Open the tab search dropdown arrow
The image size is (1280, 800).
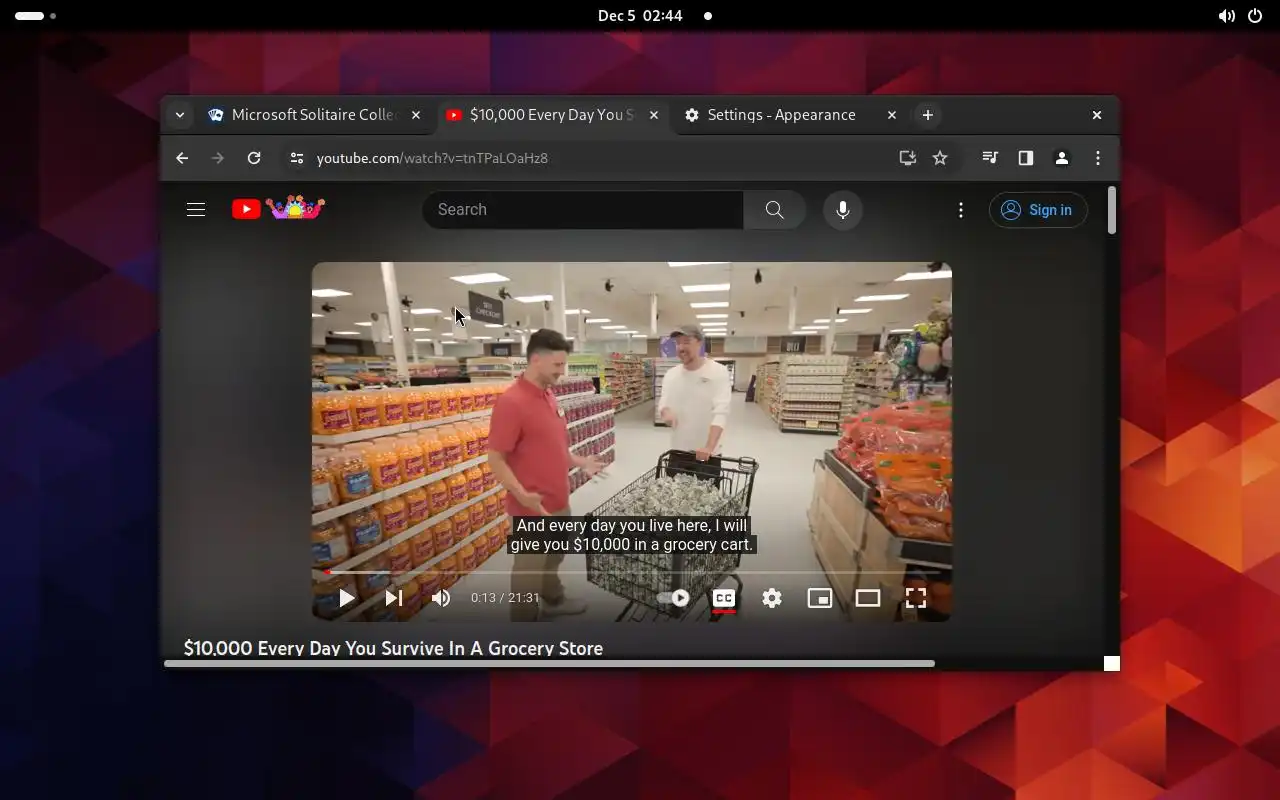(x=180, y=115)
